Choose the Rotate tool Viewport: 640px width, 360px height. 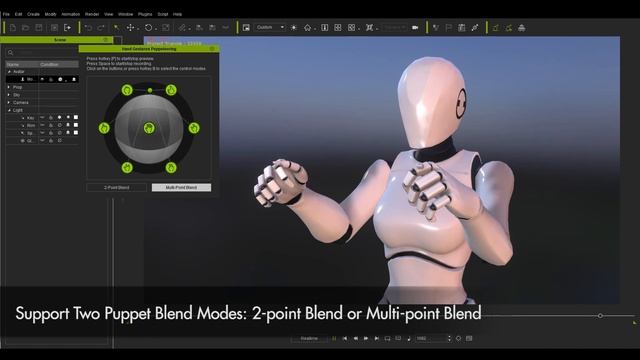(x=149, y=28)
